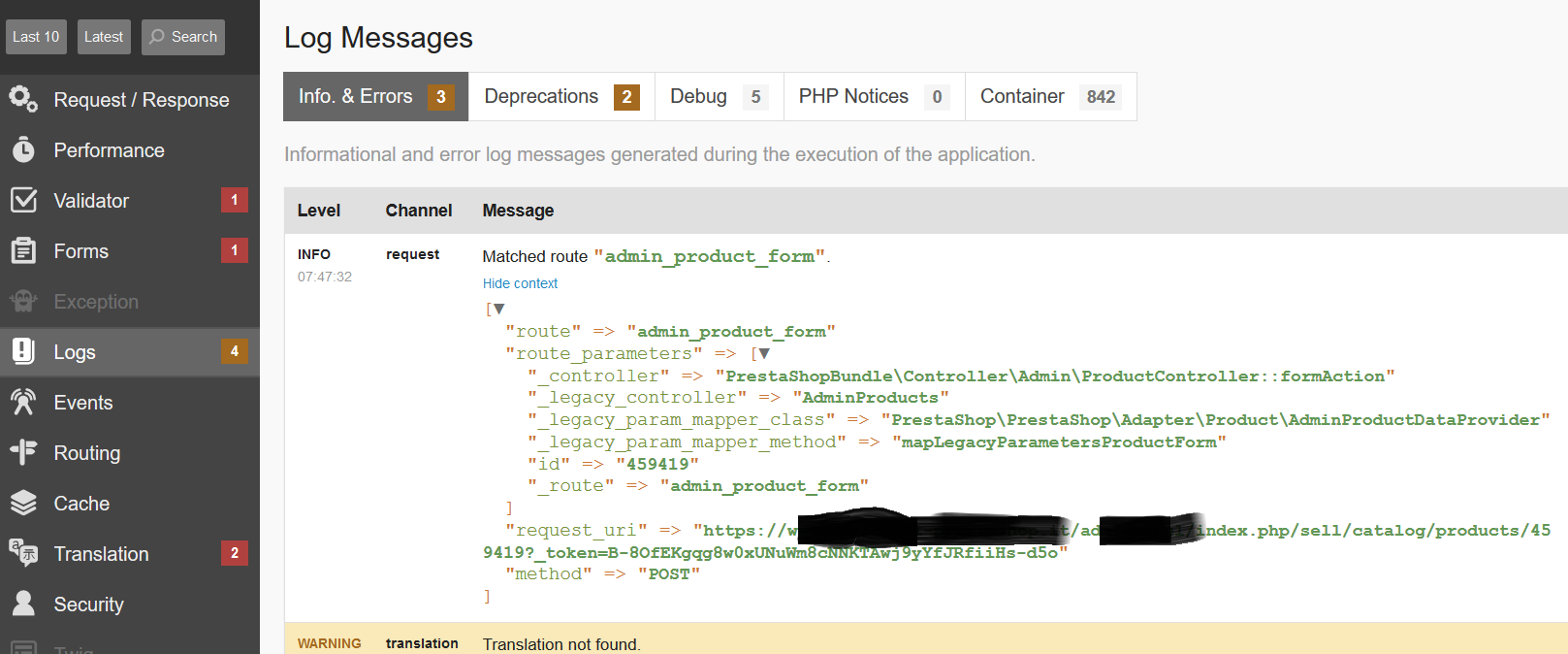Screen dimensions: 1568x654
Task: Click the Matched route message text
Action: pyautogui.click(x=656, y=256)
